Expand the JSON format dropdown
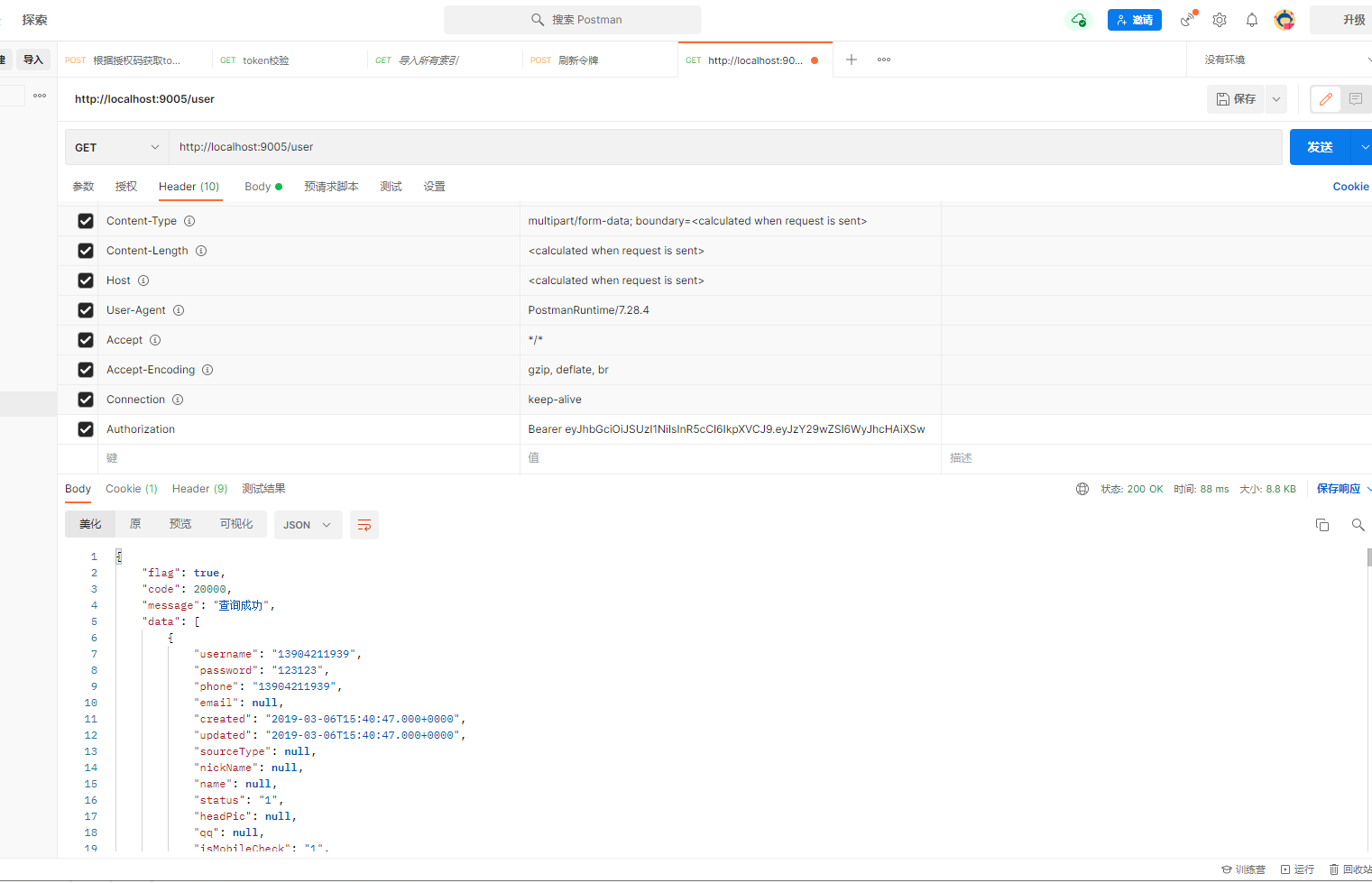 click(308, 525)
